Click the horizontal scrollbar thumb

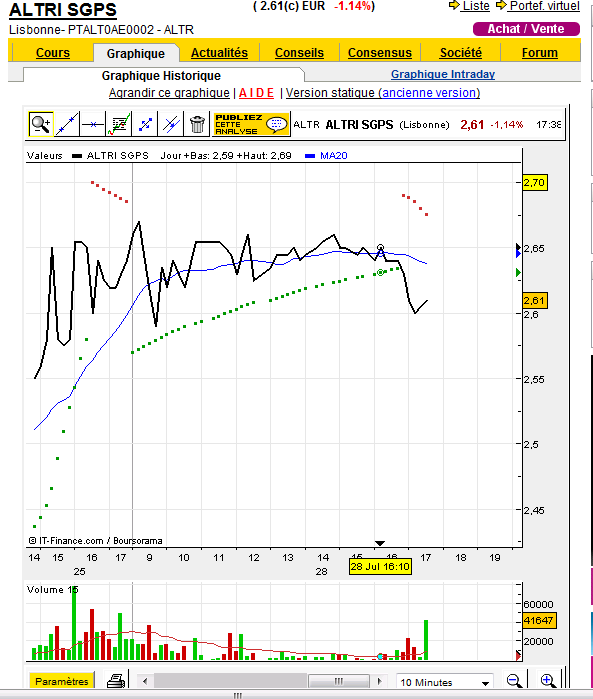pyautogui.click(x=338, y=681)
